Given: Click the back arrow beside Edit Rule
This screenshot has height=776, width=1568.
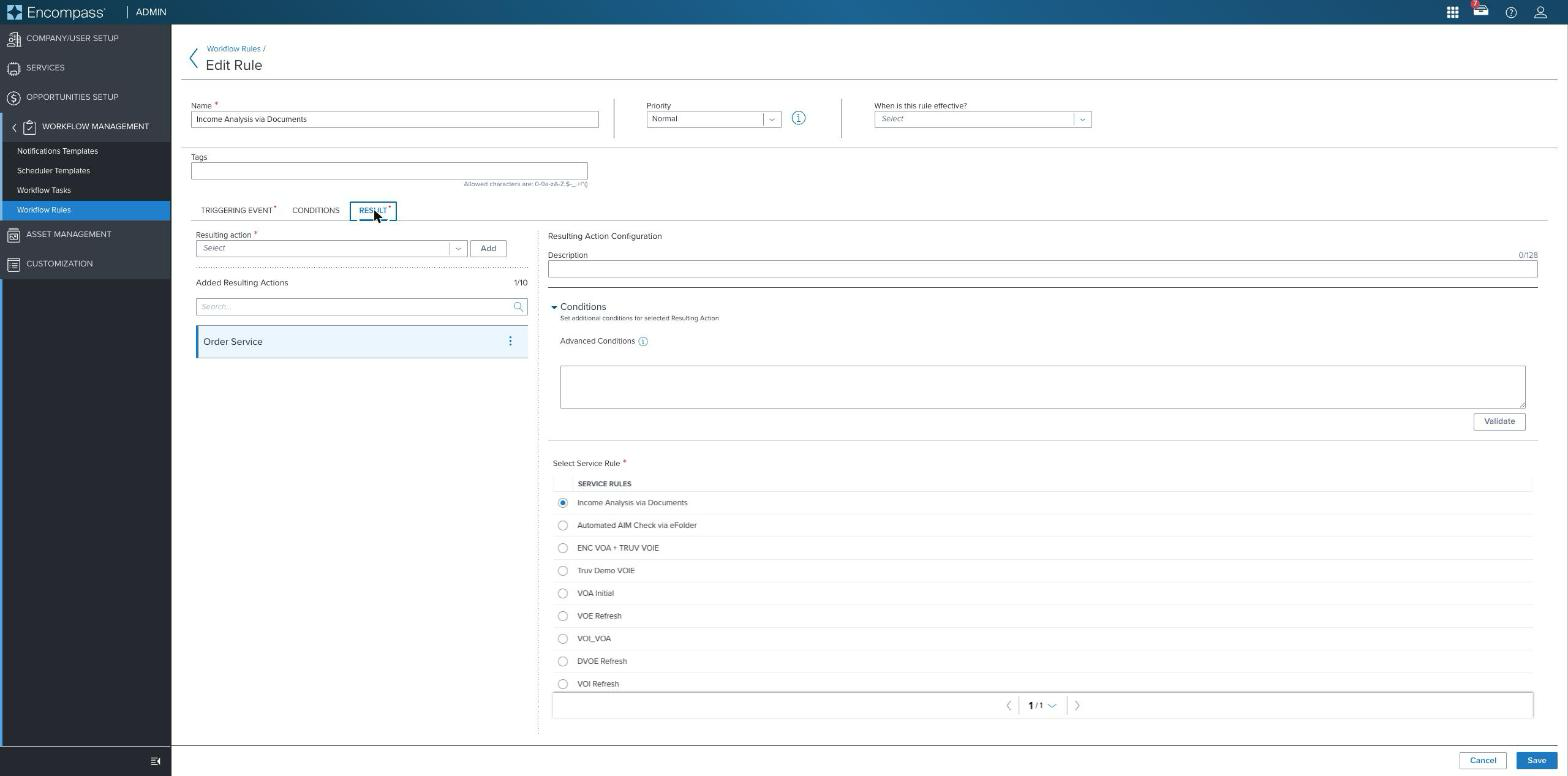Looking at the screenshot, I should pos(194,58).
